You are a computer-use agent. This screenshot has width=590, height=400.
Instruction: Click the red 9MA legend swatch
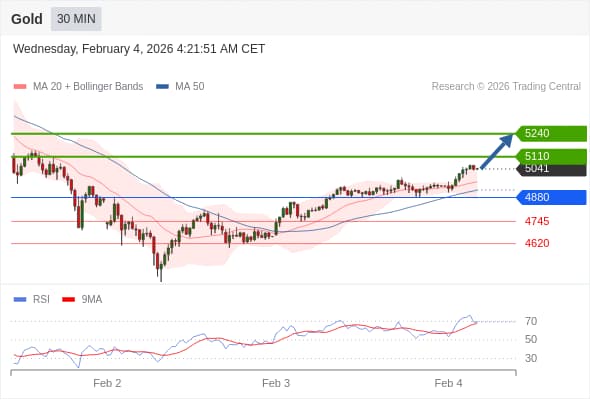[x=68, y=300]
